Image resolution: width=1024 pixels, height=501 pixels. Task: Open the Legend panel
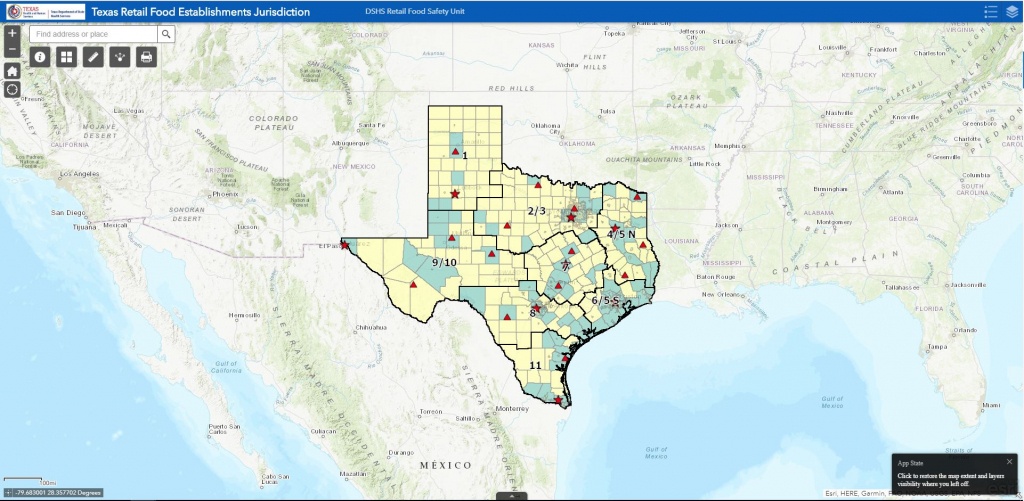pos(991,11)
